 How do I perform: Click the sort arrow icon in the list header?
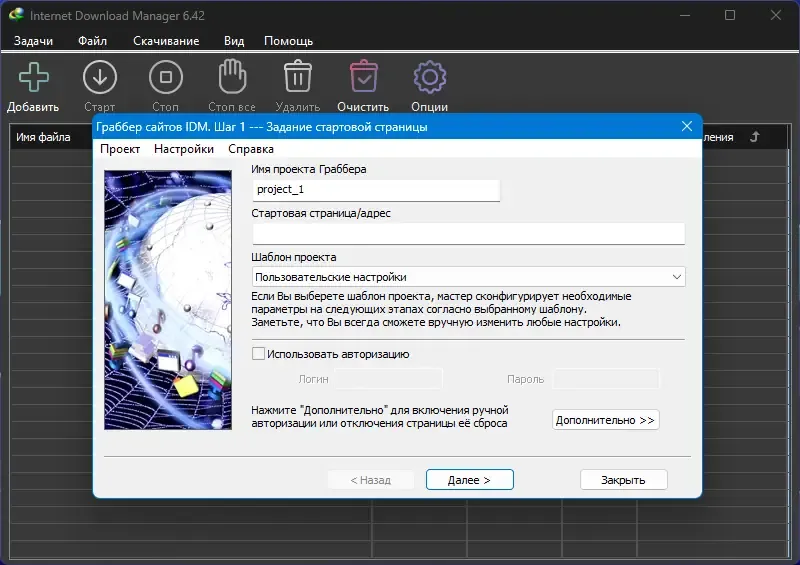[755, 137]
